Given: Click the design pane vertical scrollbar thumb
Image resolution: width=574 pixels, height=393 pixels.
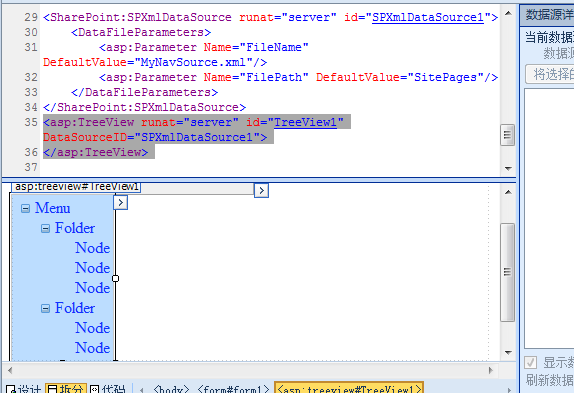Looking at the screenshot, I should coord(507,272).
